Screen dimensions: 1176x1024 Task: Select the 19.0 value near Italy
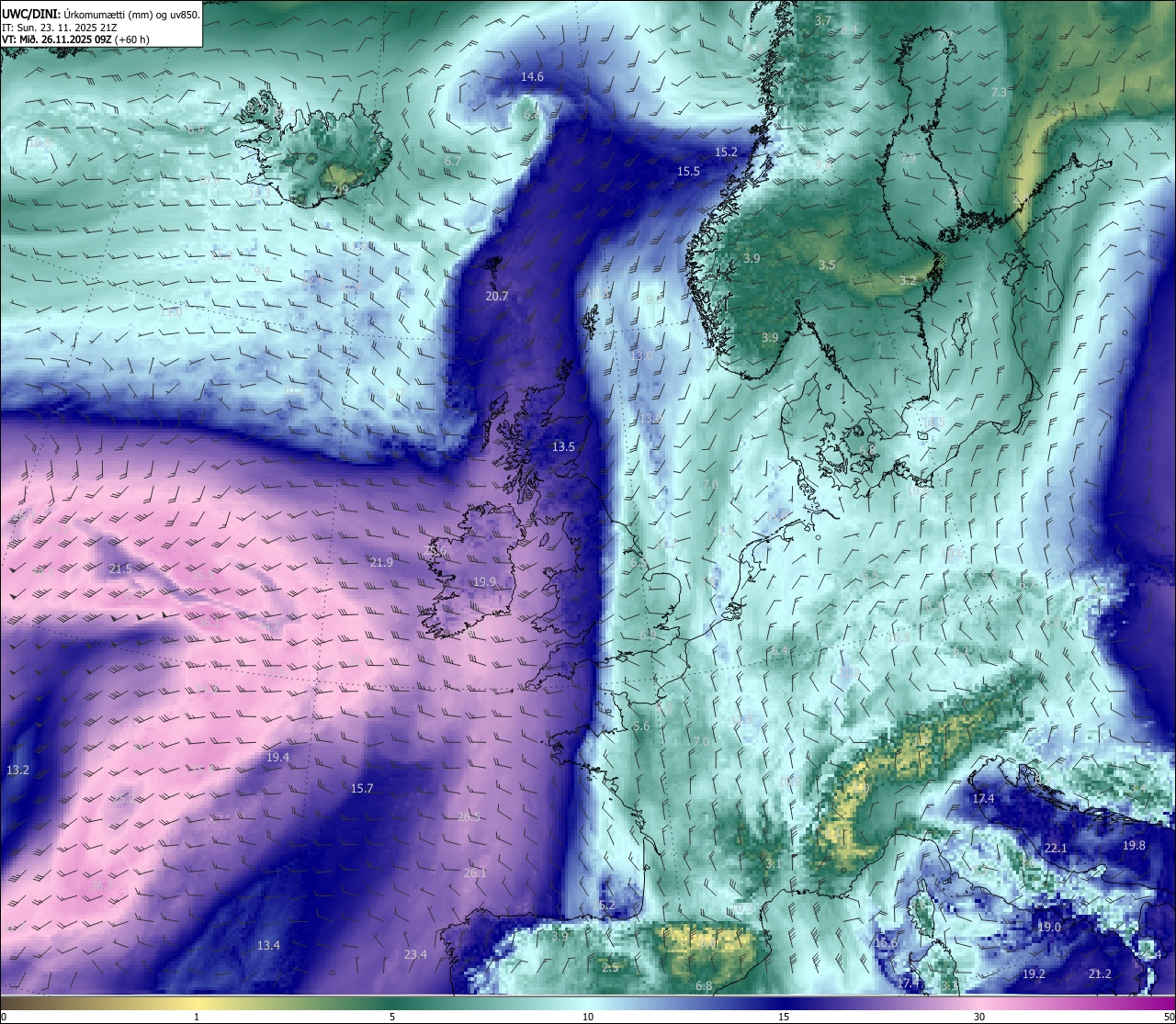coord(1049,927)
